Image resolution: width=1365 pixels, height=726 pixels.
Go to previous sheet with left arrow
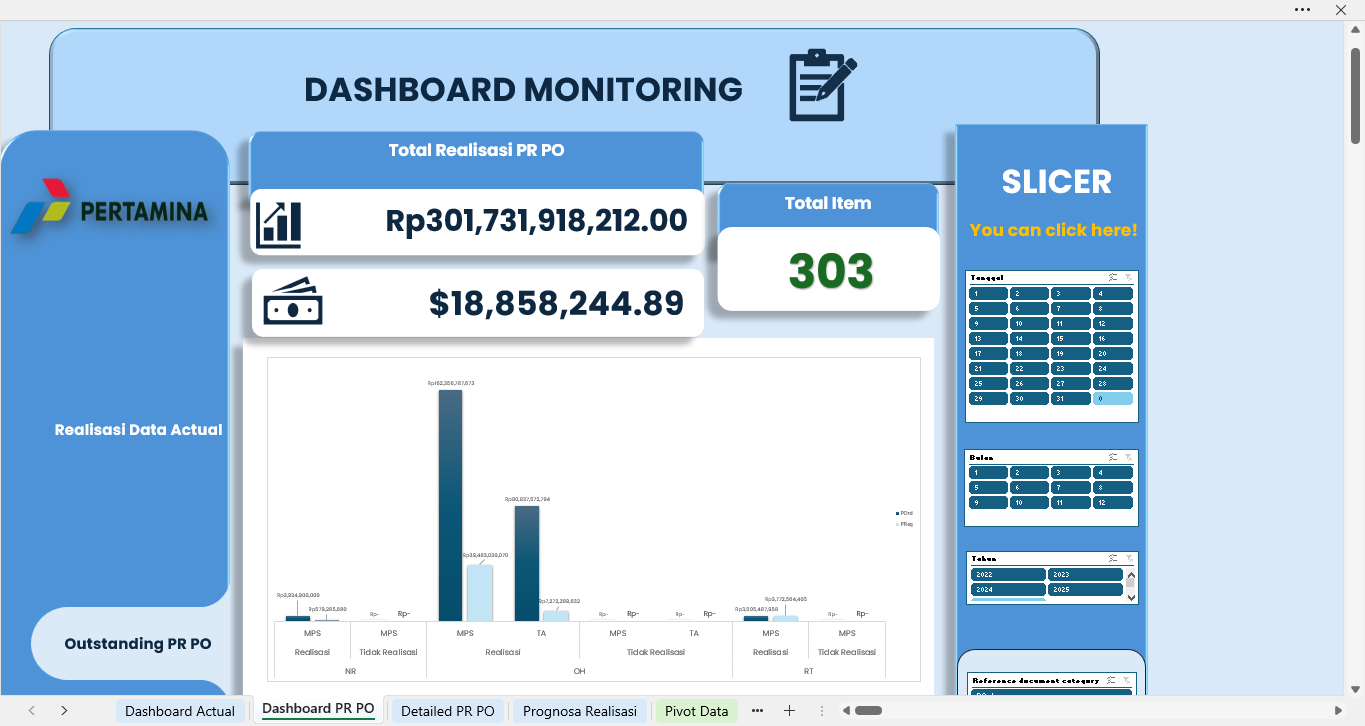[32, 711]
